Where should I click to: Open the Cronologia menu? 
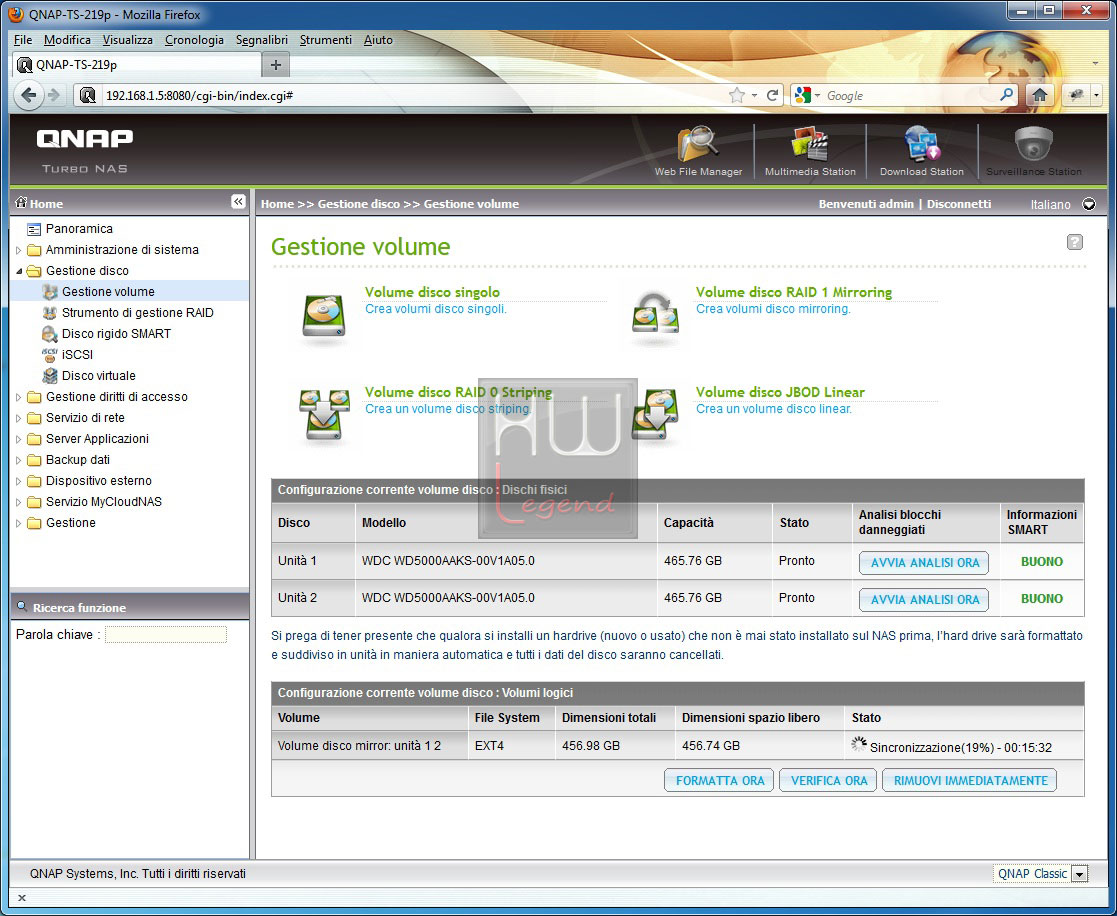tap(194, 40)
